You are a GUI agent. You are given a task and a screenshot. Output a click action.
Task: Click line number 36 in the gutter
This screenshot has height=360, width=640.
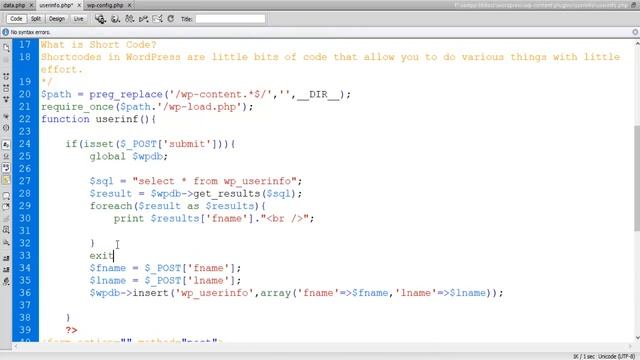(24, 293)
